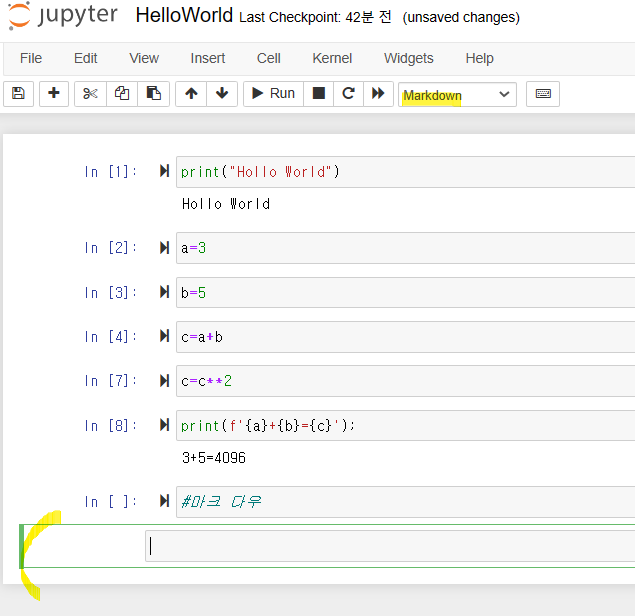Run cell In [2] with its run icon

point(164,247)
